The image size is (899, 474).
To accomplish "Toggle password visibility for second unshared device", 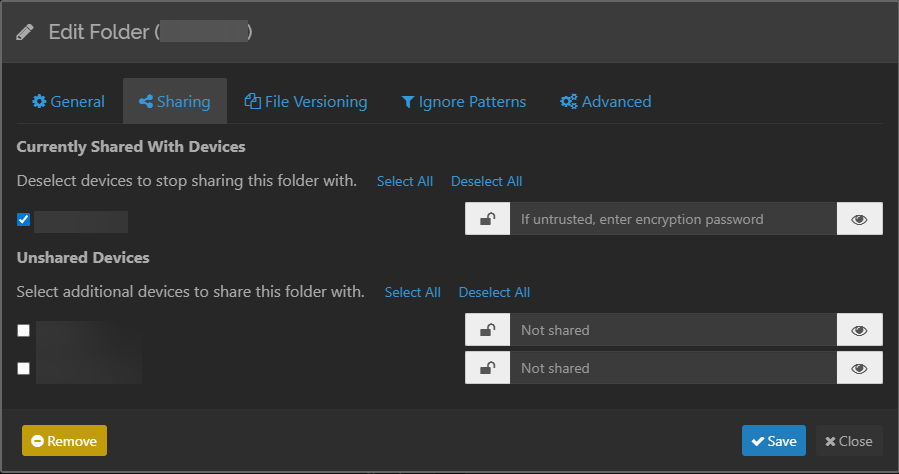I will click(859, 368).
